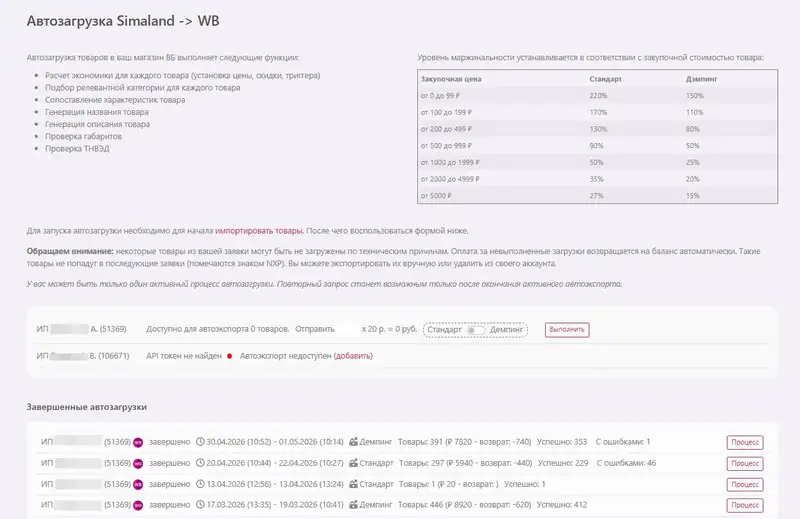Click the Автозагрузка Simaland -> WB heading

pos(123,21)
